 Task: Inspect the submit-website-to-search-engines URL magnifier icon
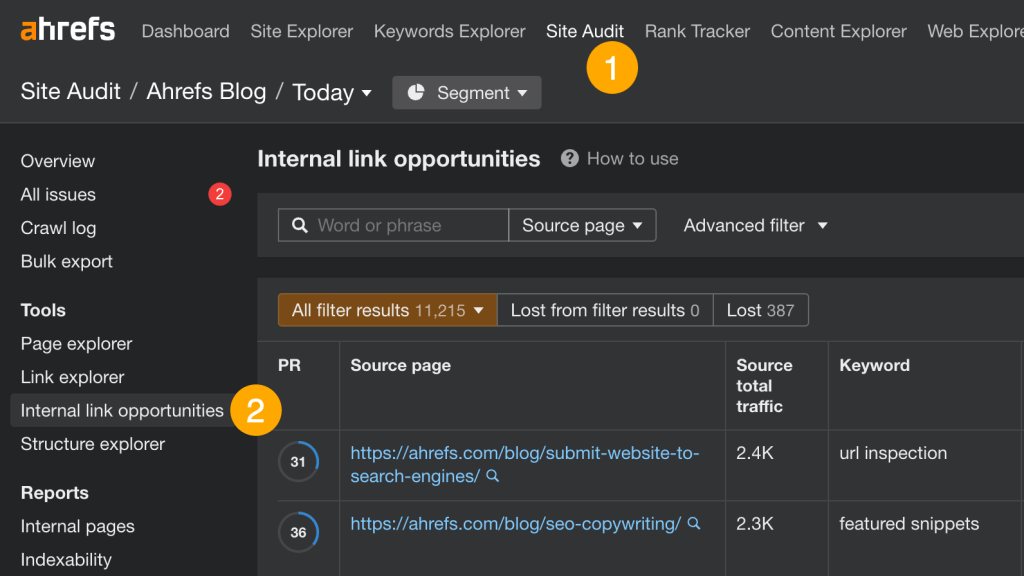pos(492,477)
